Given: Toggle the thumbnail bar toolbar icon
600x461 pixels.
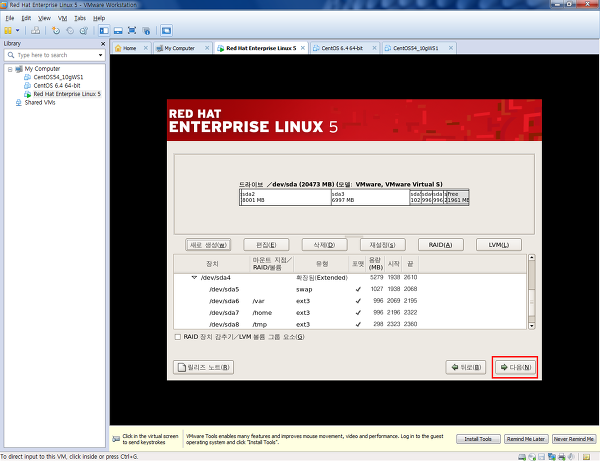Looking at the screenshot, I should click(x=118, y=31).
